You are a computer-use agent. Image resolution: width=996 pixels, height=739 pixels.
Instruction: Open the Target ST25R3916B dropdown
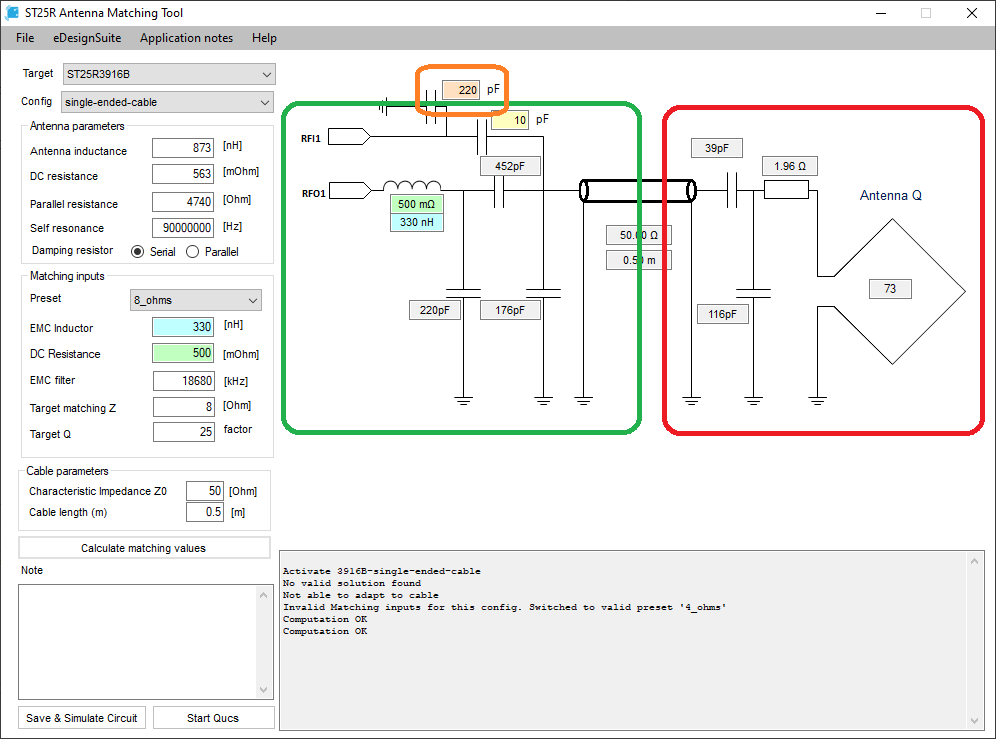168,74
